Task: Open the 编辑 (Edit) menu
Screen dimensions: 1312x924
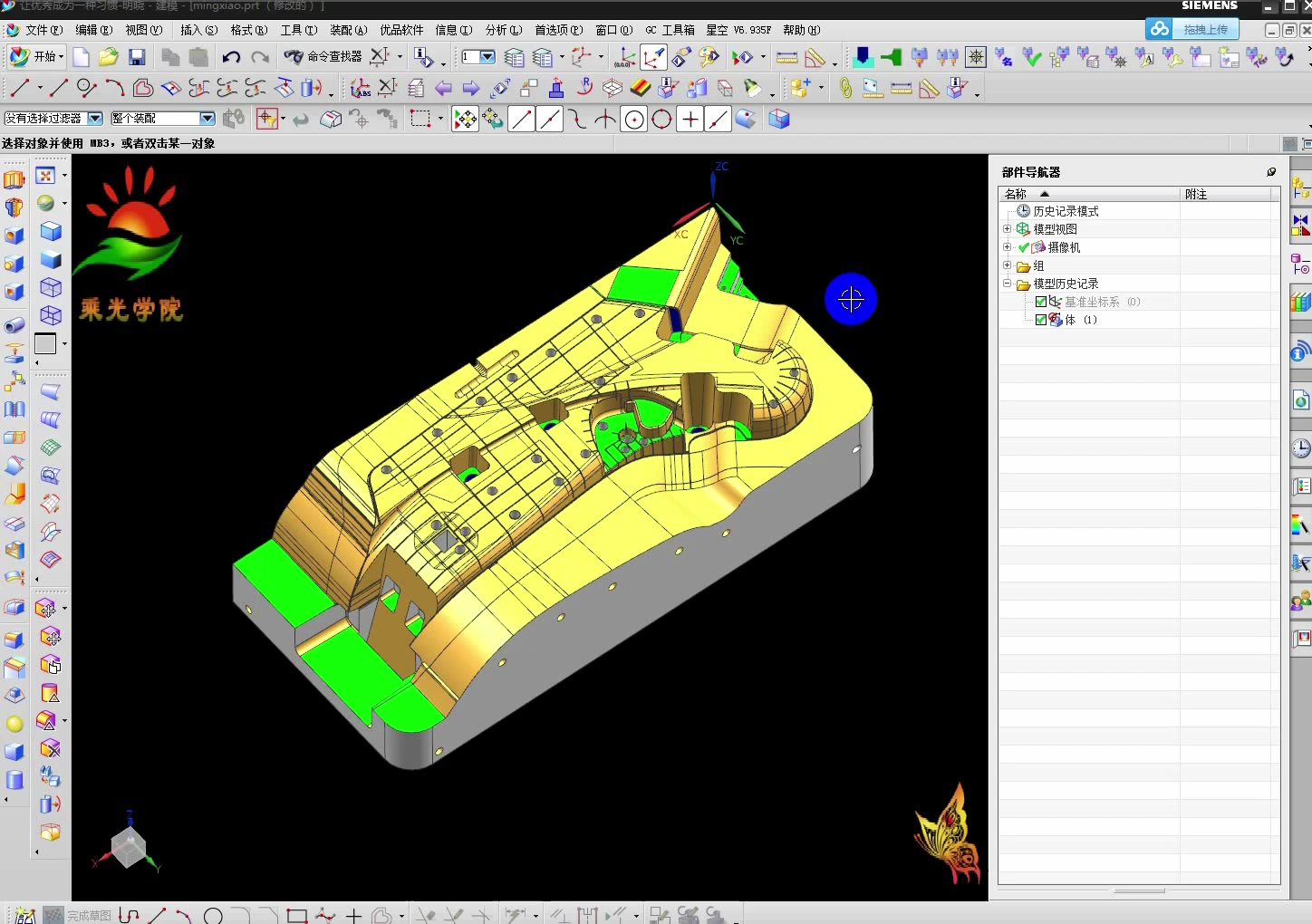Action: click(x=94, y=30)
